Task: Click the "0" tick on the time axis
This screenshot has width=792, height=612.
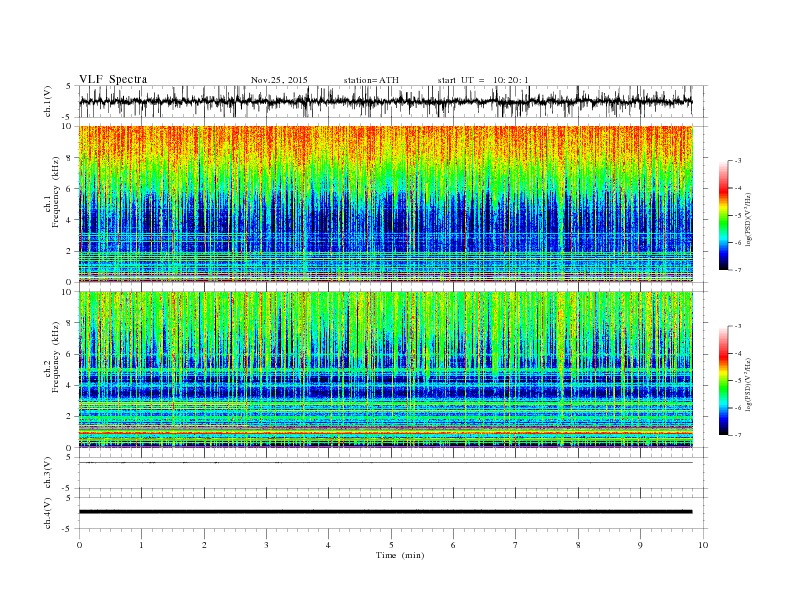Action: point(79,545)
